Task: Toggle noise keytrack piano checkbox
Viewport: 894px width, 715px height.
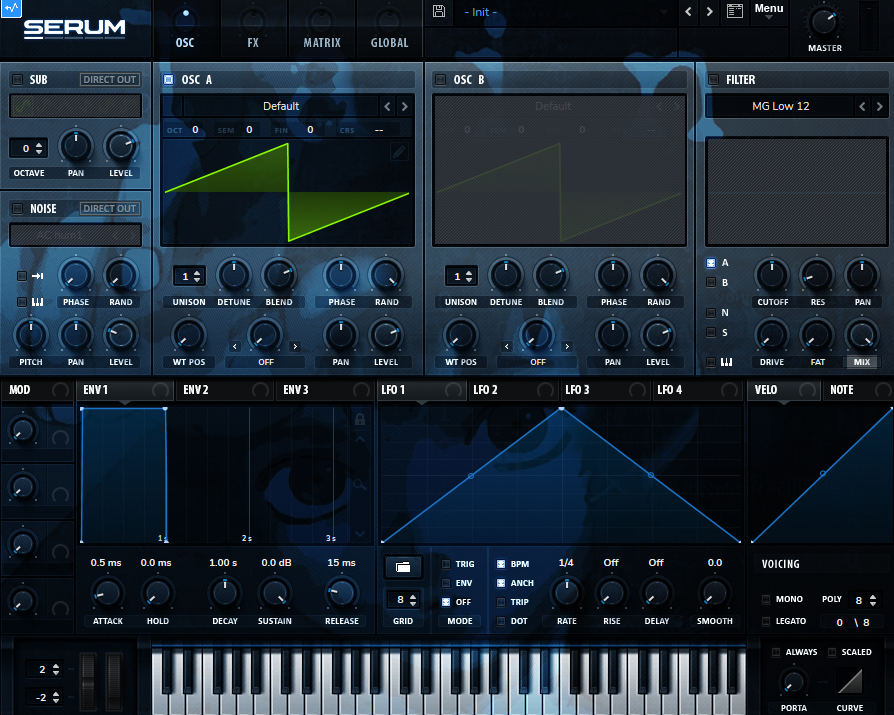Action: [22, 302]
